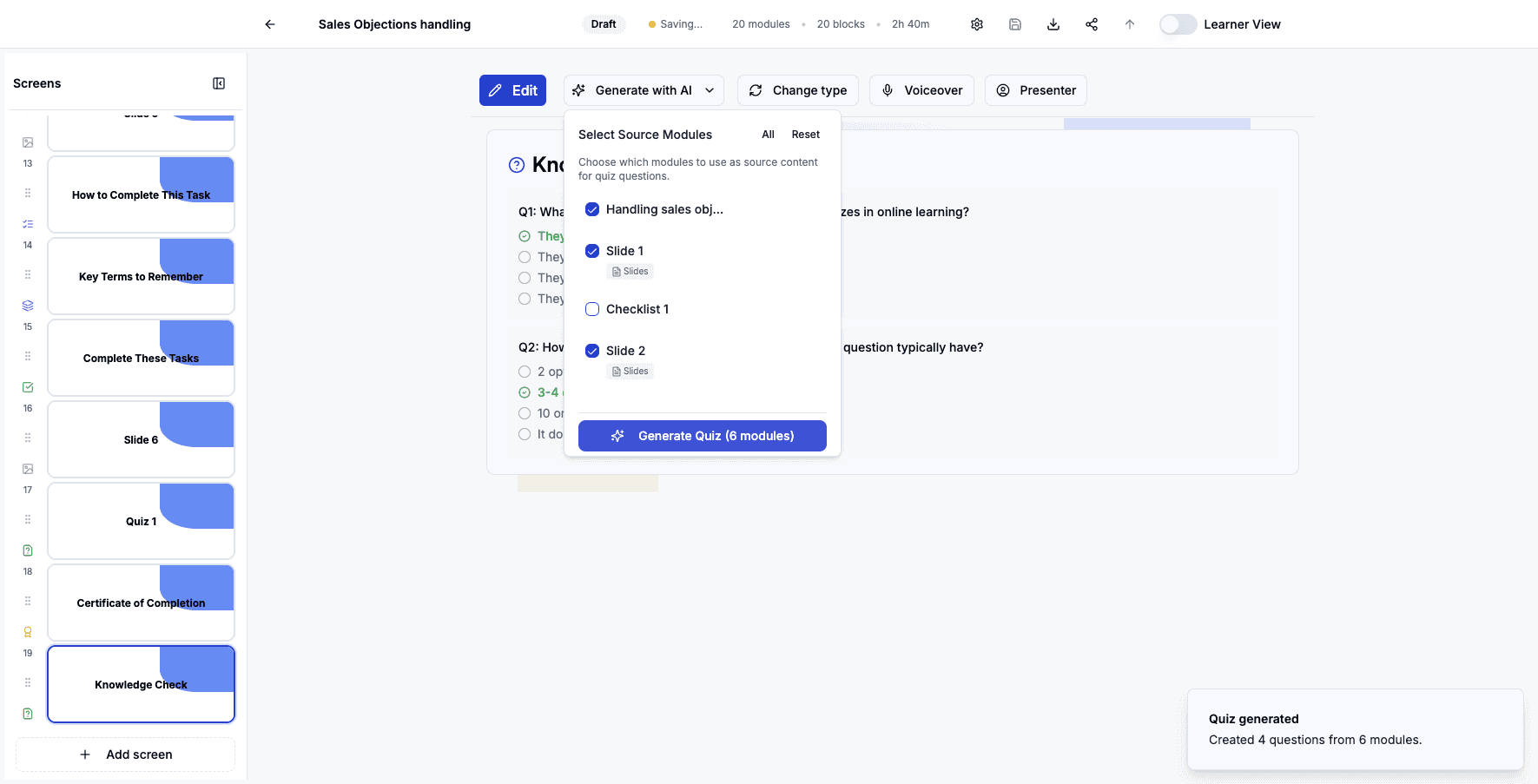Viewport: 1538px width, 784px height.
Task: Uncheck Handling sales obj... module
Action: click(592, 209)
